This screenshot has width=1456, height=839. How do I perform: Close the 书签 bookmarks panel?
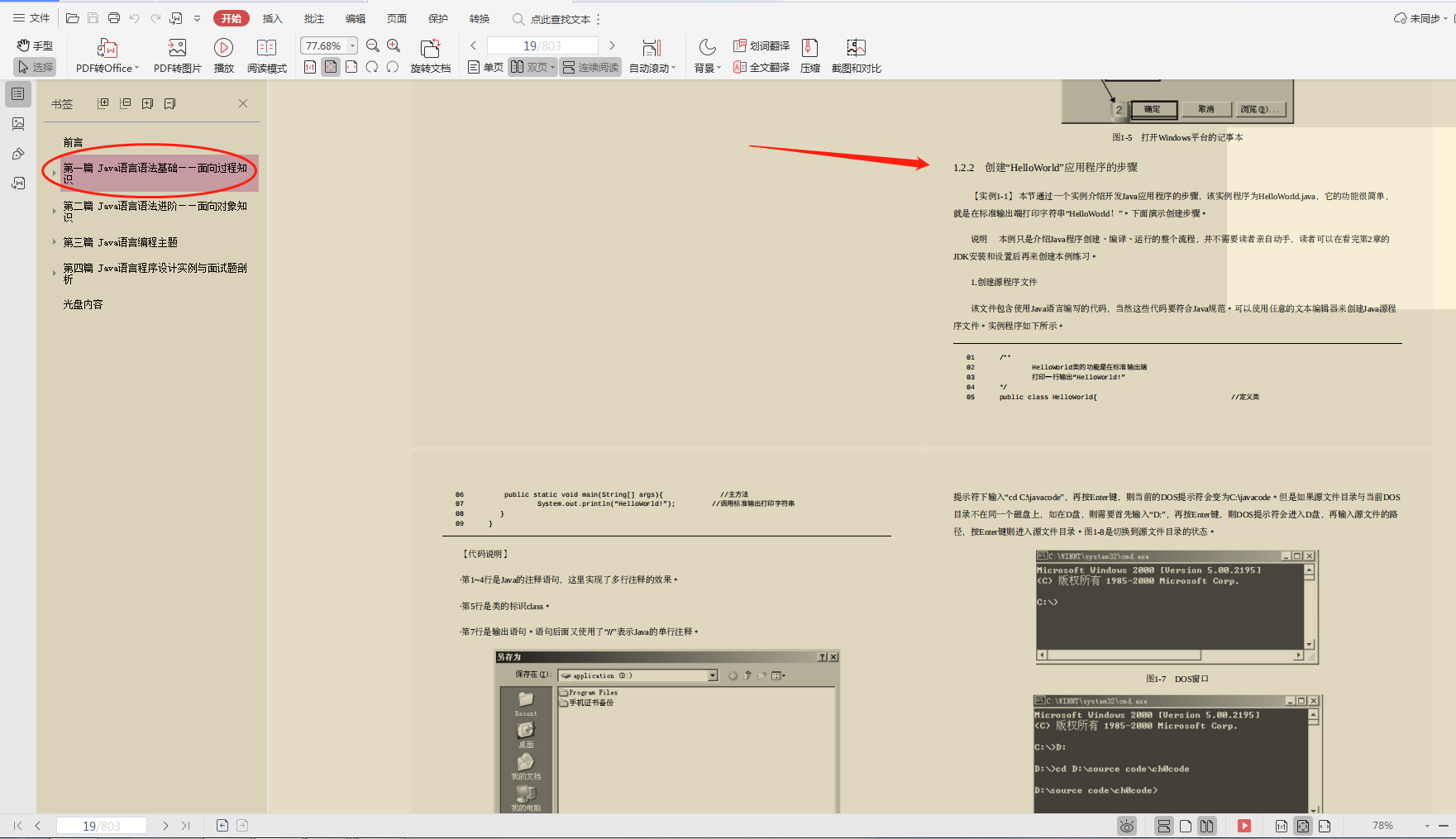[243, 103]
